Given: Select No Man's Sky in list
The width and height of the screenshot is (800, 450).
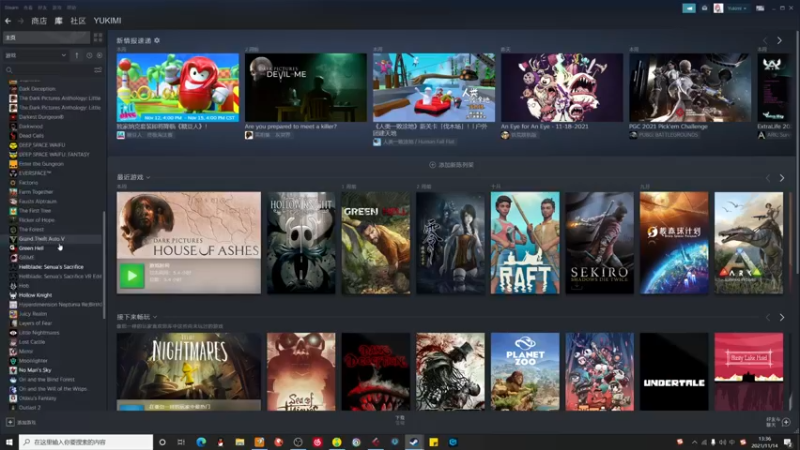Looking at the screenshot, I should point(35,370).
